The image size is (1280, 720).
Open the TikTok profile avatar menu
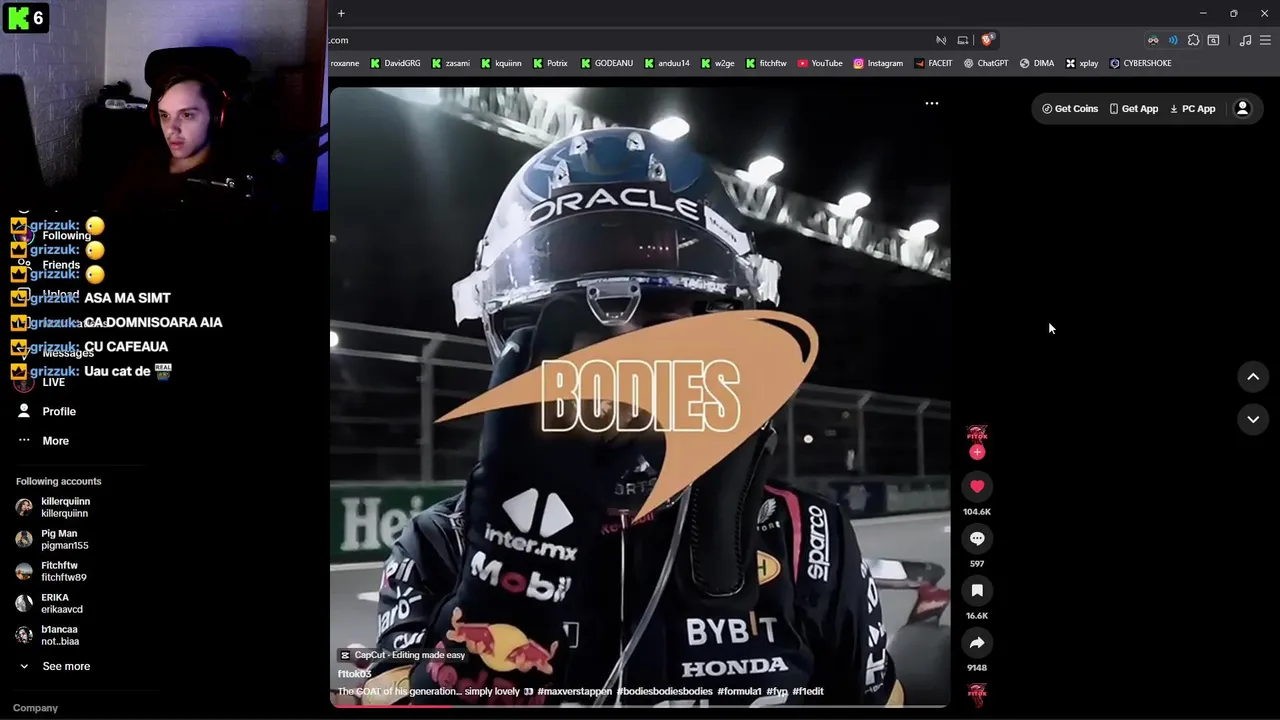click(x=1242, y=108)
